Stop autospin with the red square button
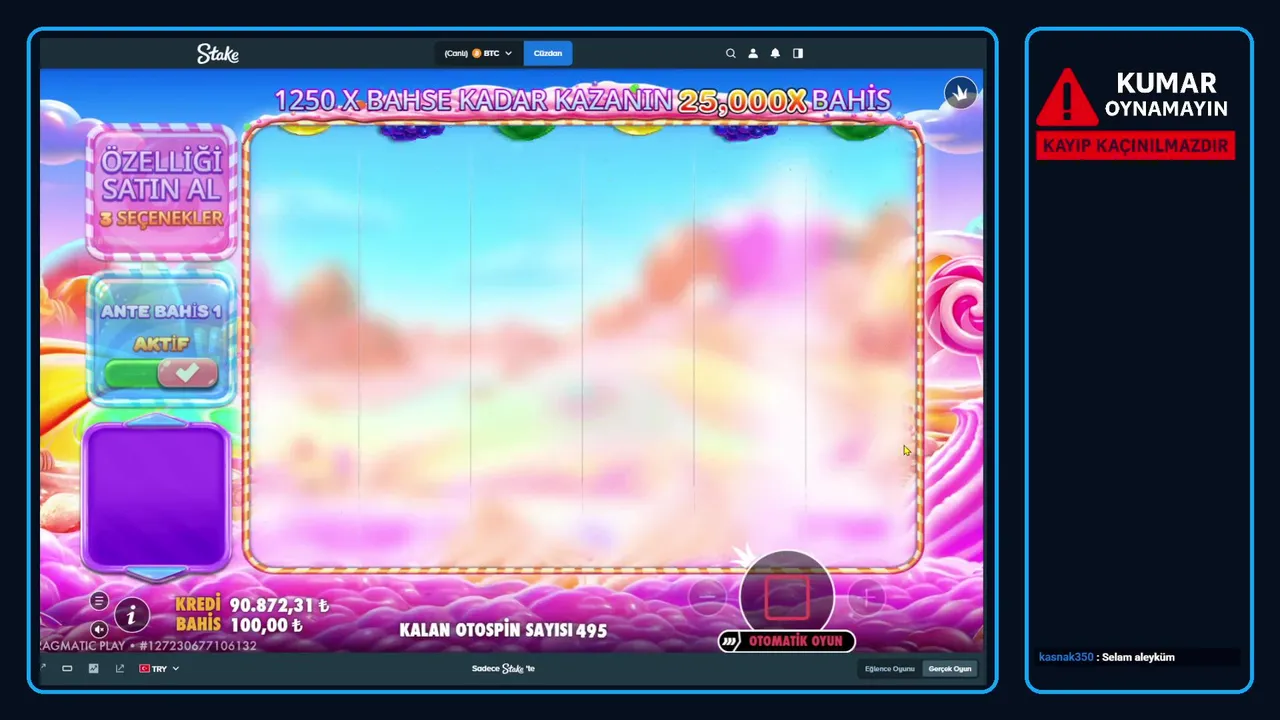Image resolution: width=1280 pixels, height=720 pixels. click(786, 597)
